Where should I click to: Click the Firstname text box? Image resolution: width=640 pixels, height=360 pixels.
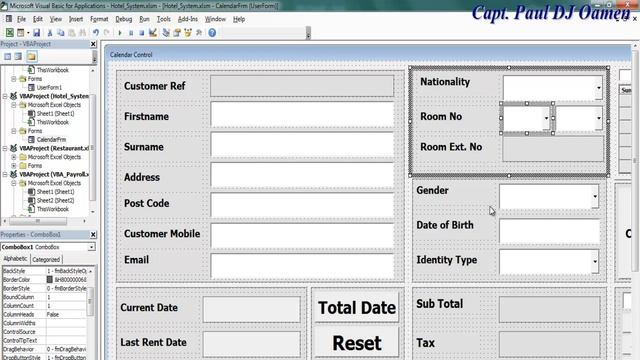pos(302,115)
